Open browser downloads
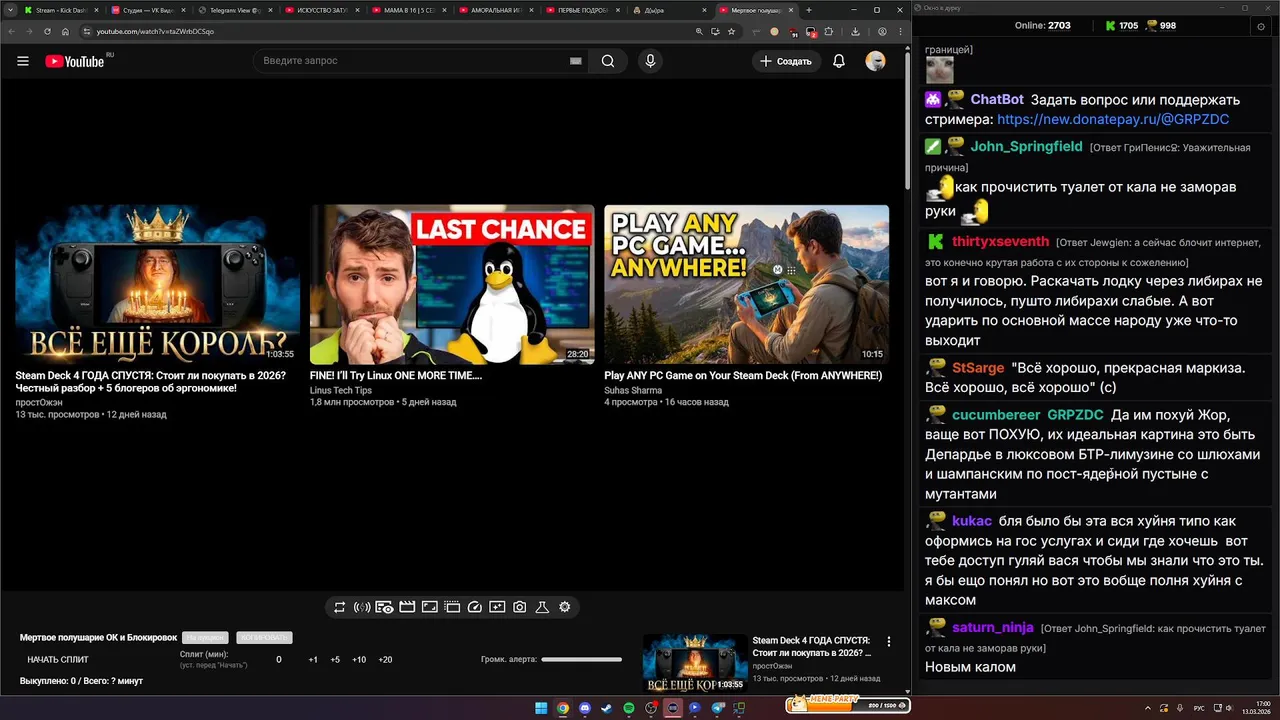This screenshot has width=1280, height=720. 854,31
